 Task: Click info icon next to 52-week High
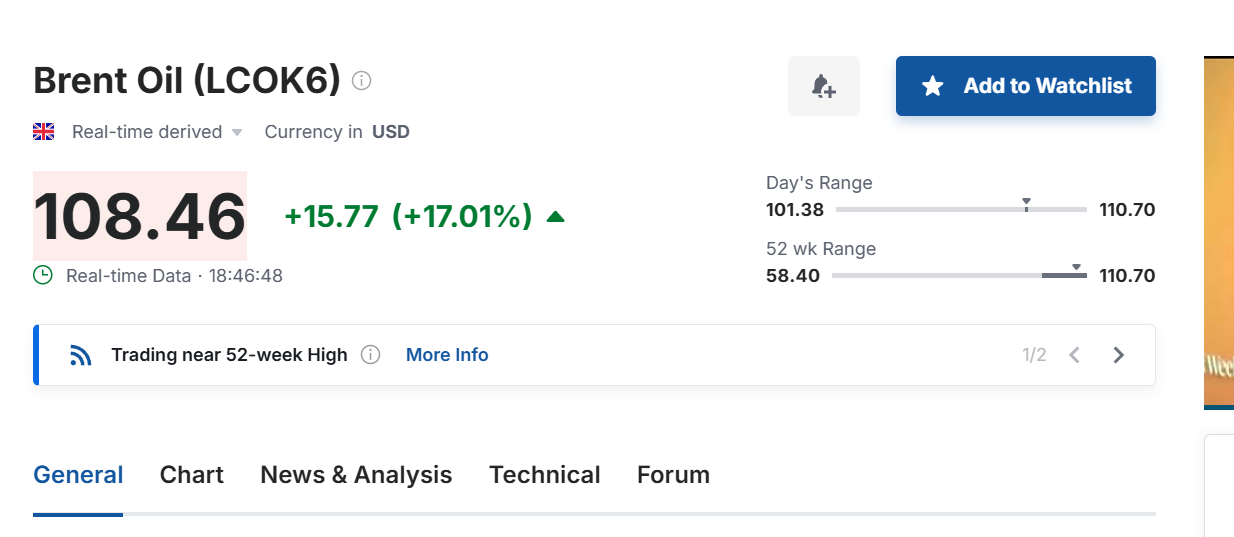point(370,355)
